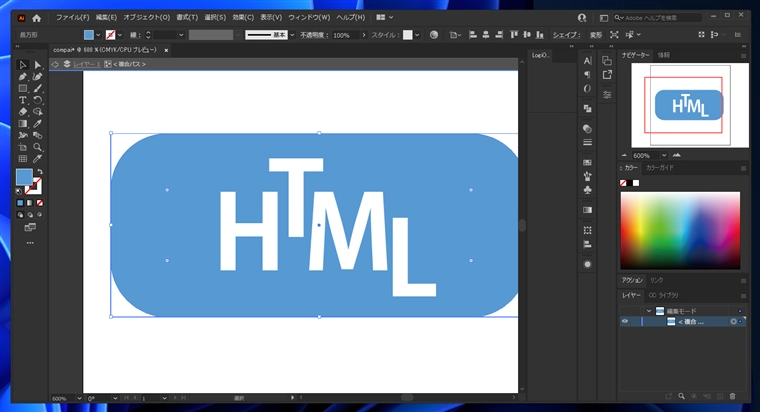Open navigator zoom level dropdown
Image resolution: width=760 pixels, height=412 pixels.
664,156
